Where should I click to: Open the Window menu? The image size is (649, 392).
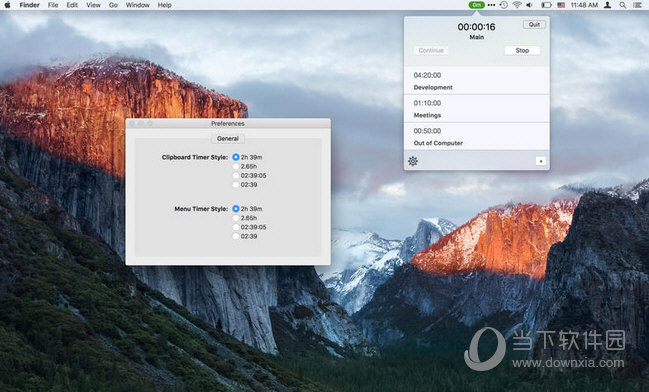[x=137, y=5]
